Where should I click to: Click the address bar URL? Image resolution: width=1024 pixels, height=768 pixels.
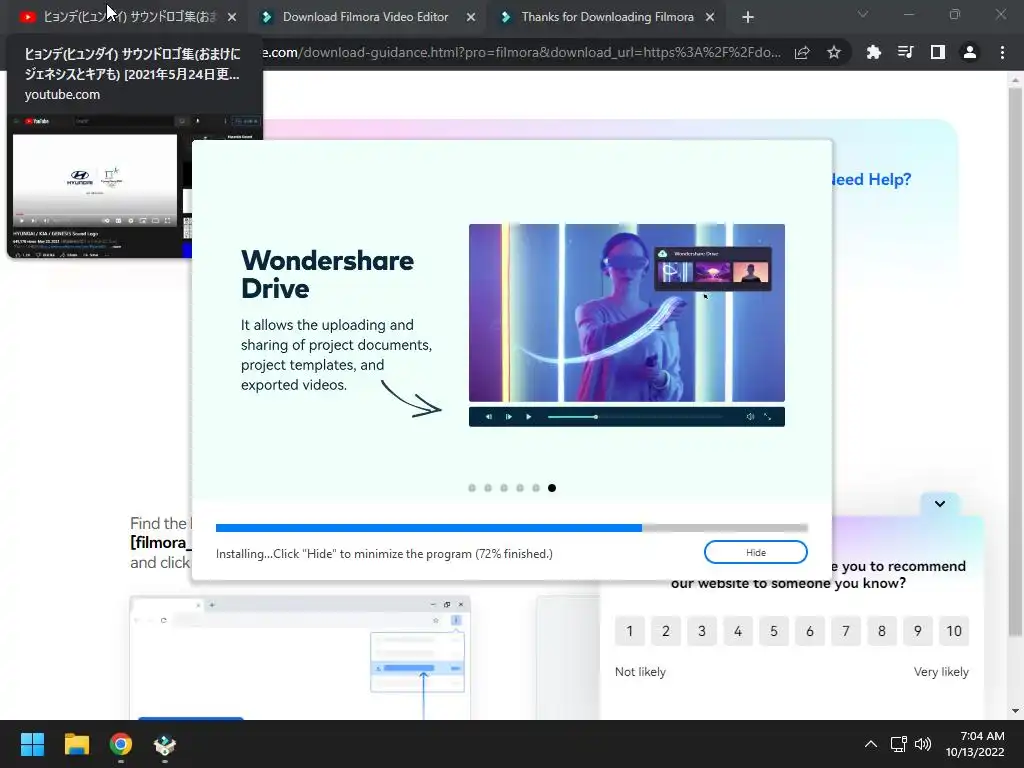pos(521,53)
